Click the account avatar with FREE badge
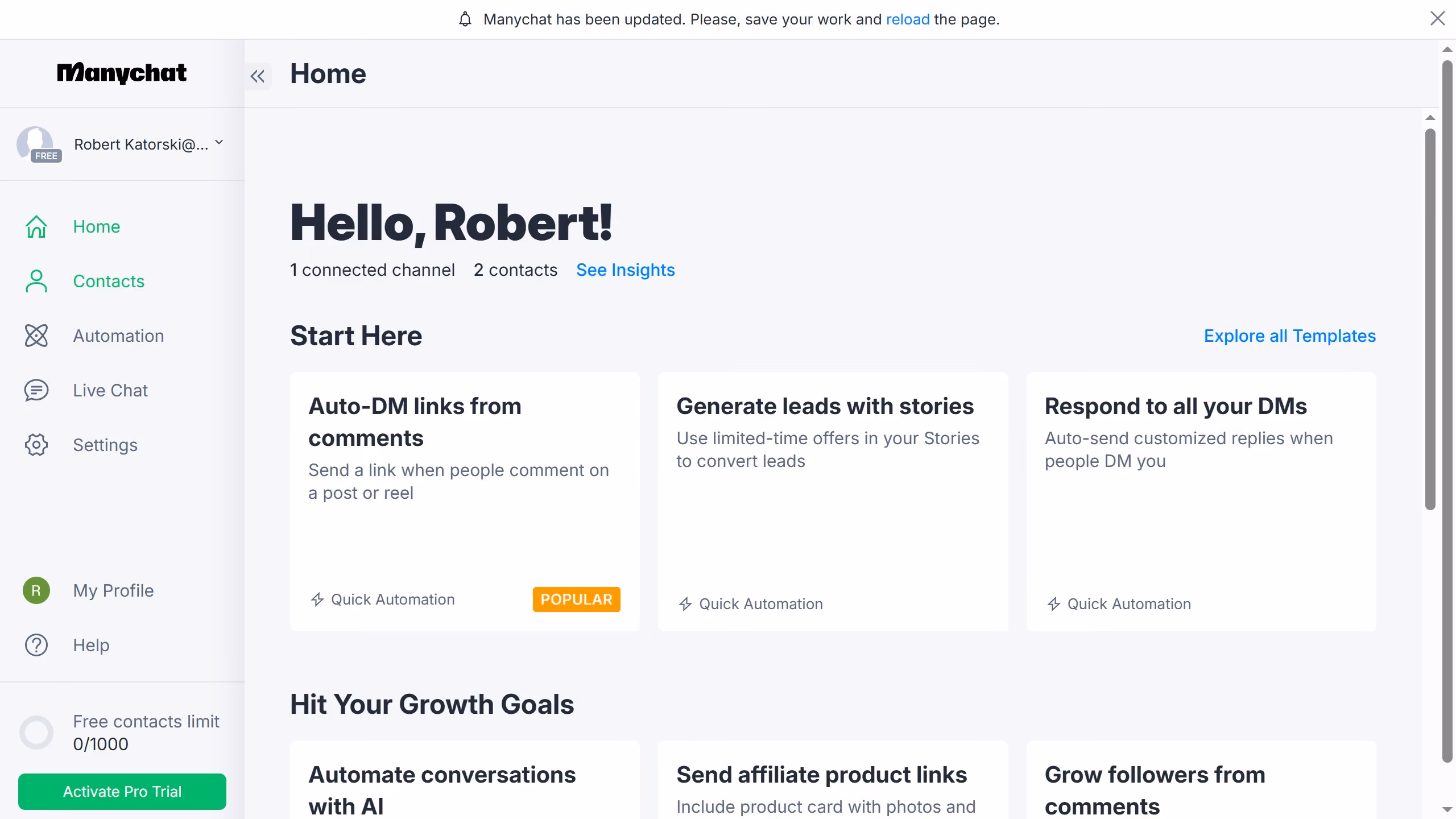The width and height of the screenshot is (1456, 819). pos(38,144)
